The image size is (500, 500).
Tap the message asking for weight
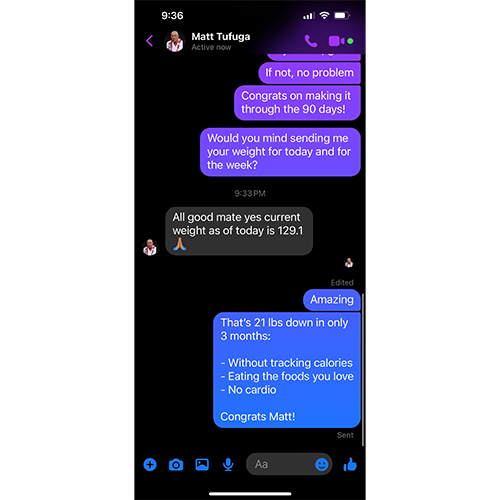click(280, 152)
